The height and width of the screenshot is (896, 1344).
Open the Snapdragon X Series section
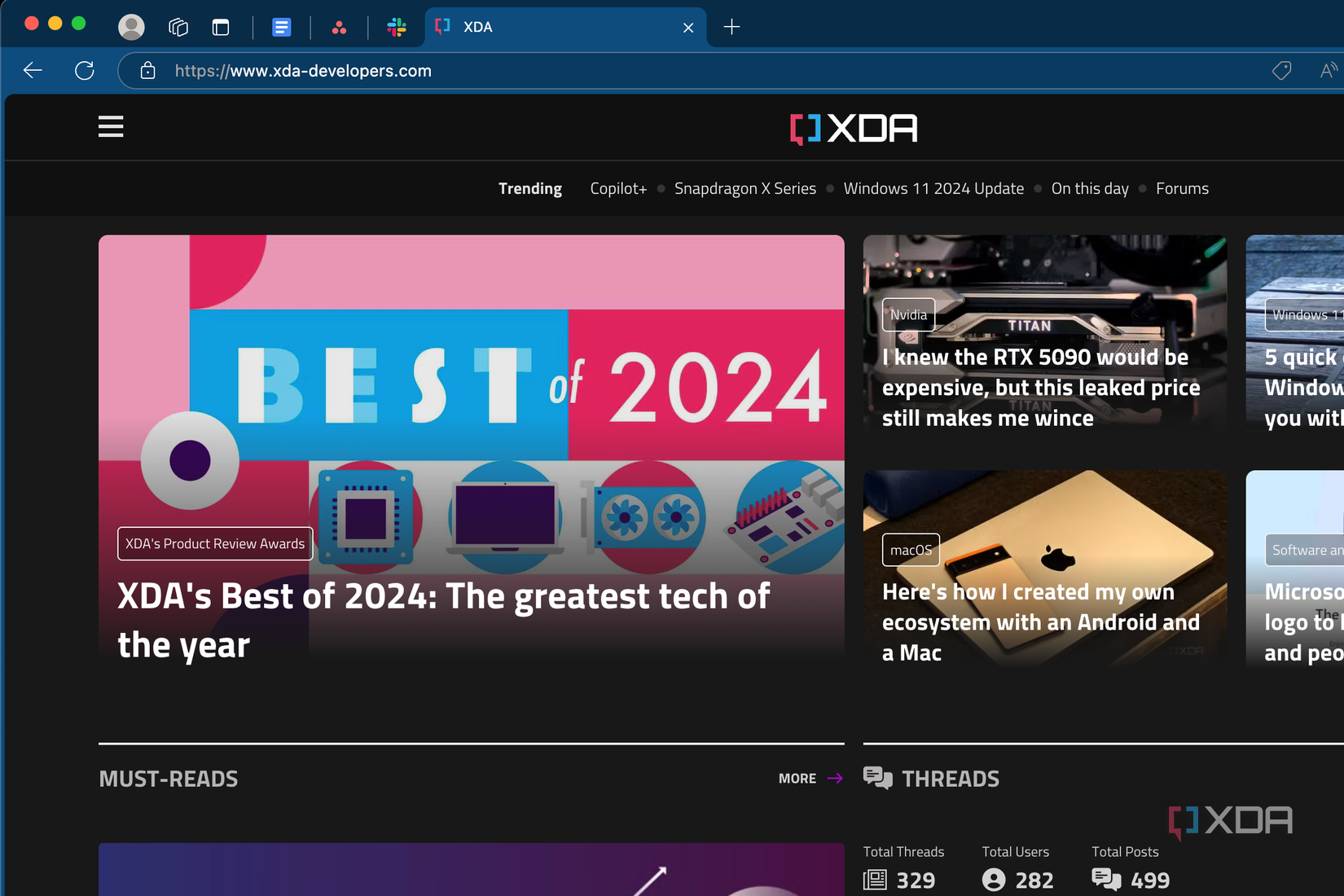(744, 188)
